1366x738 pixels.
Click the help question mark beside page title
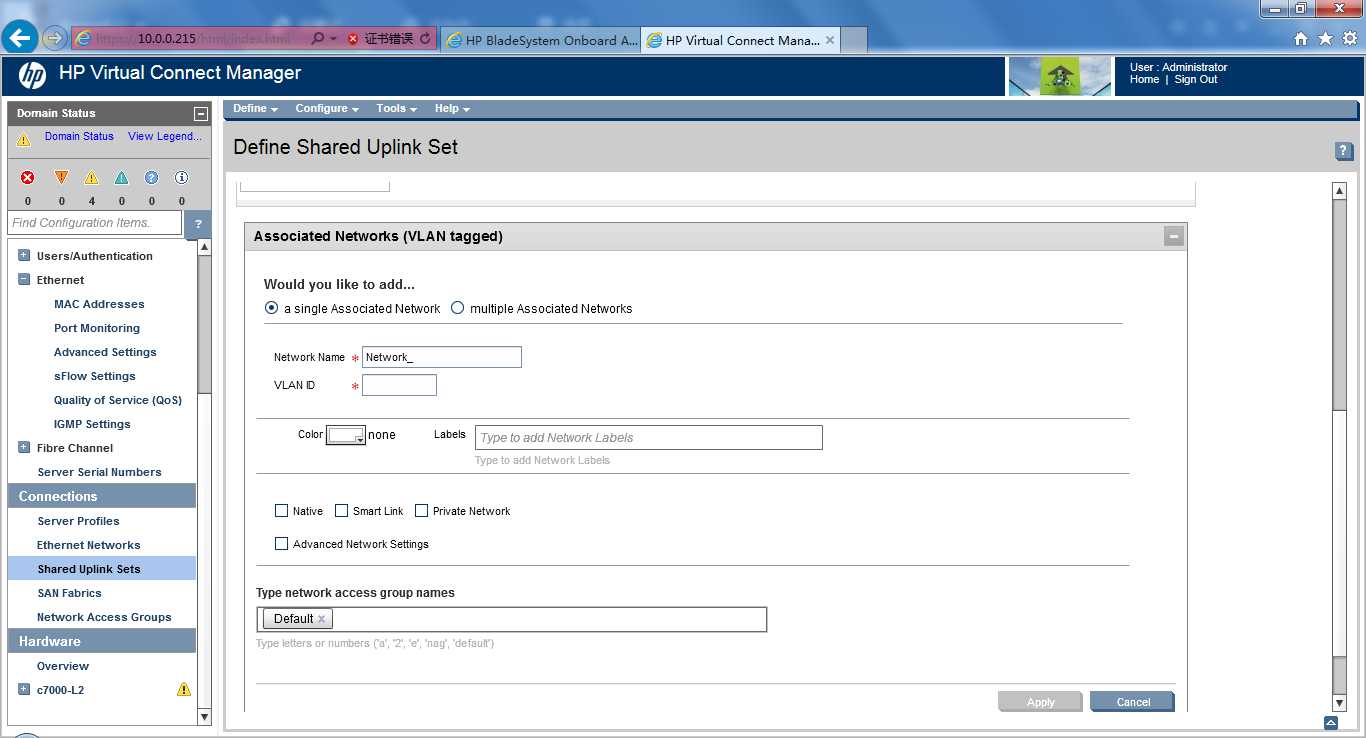click(x=1344, y=151)
